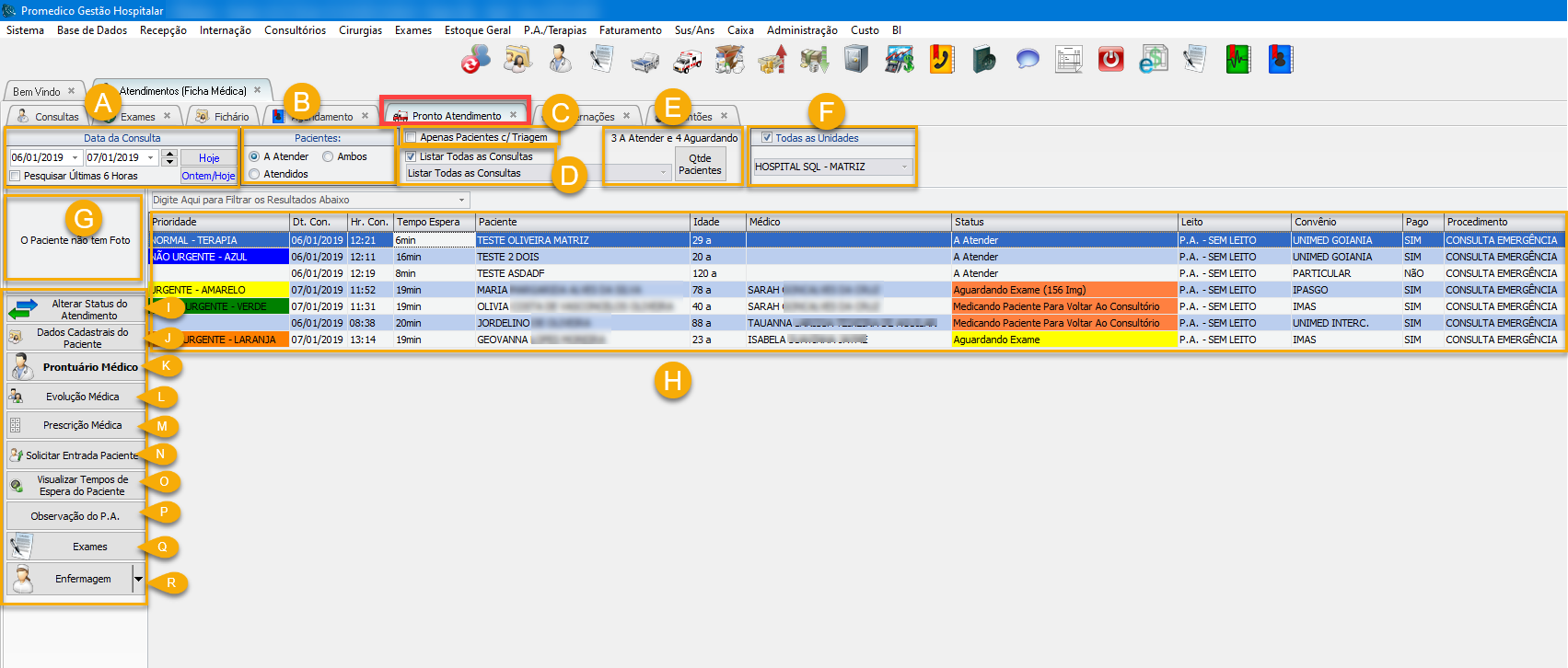1568x668 pixels.
Task: Click the results filter text field
Action: point(304,200)
